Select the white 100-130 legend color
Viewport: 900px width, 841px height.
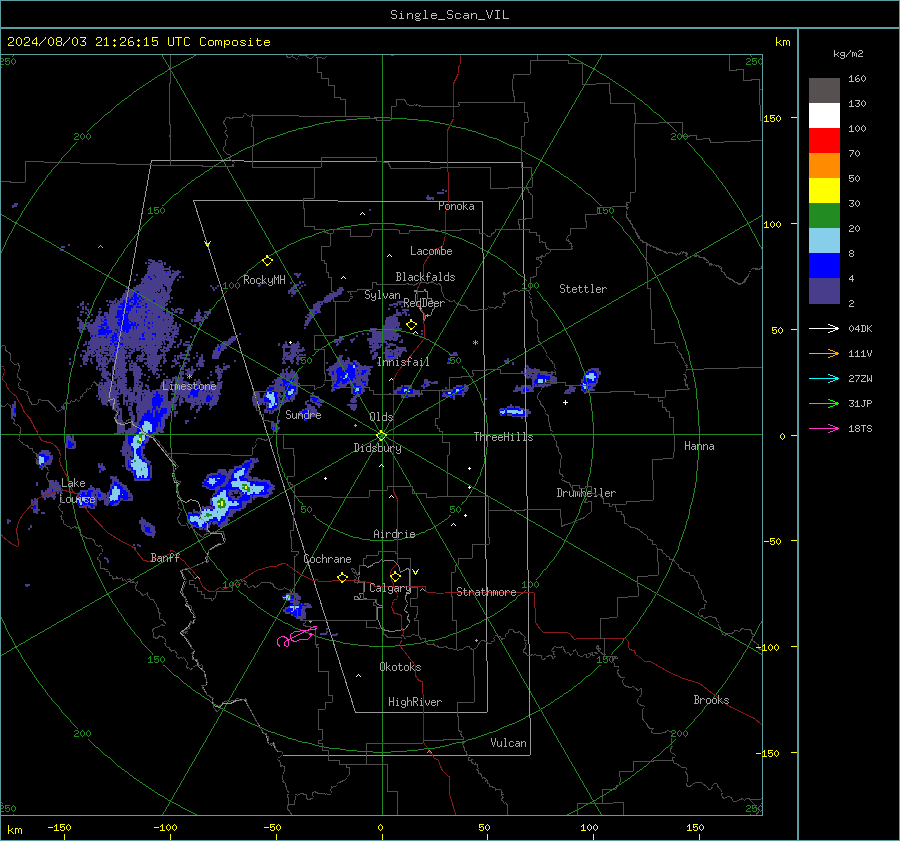824,116
